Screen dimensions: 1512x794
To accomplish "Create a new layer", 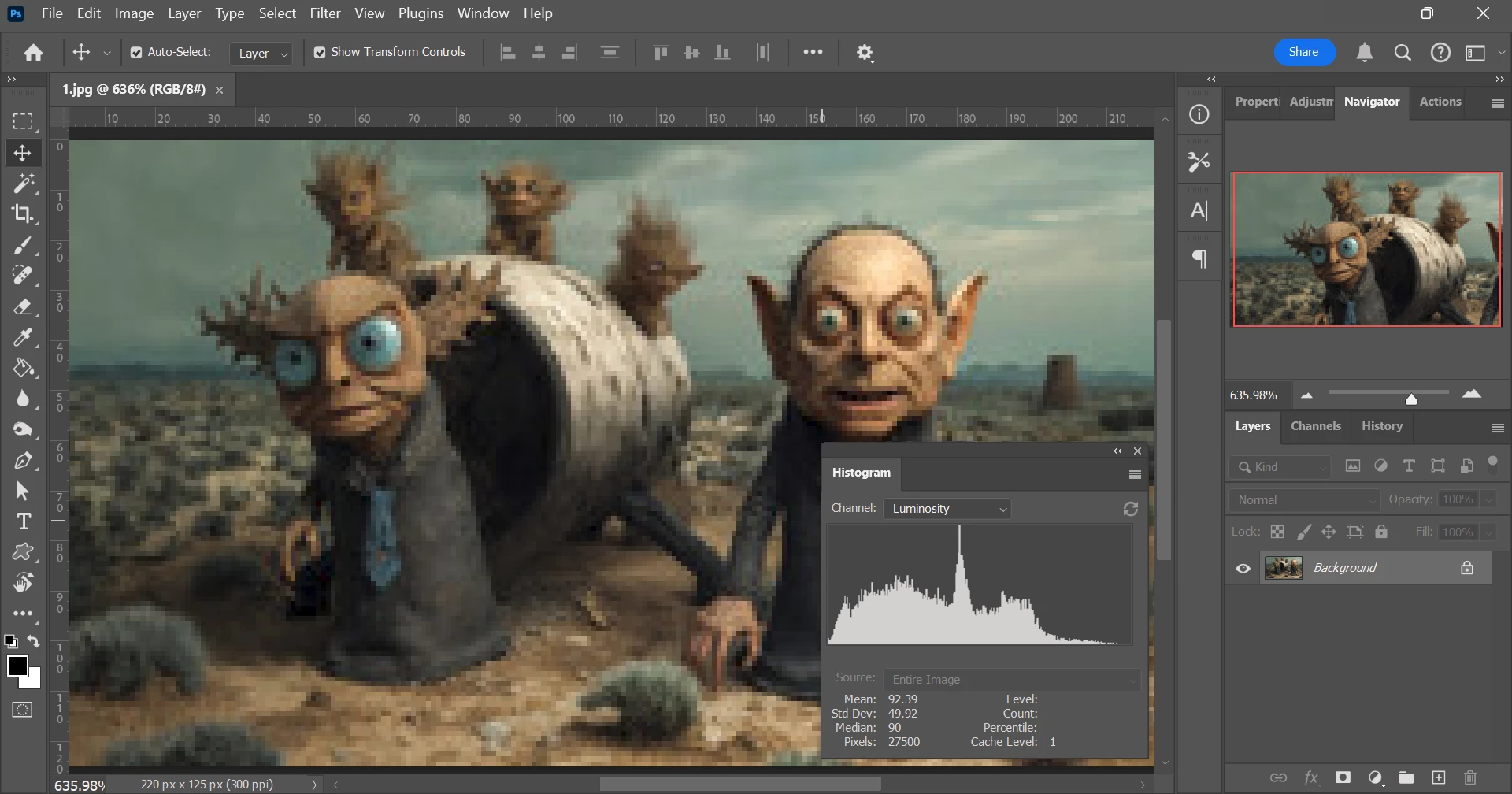I will pyautogui.click(x=1439, y=778).
